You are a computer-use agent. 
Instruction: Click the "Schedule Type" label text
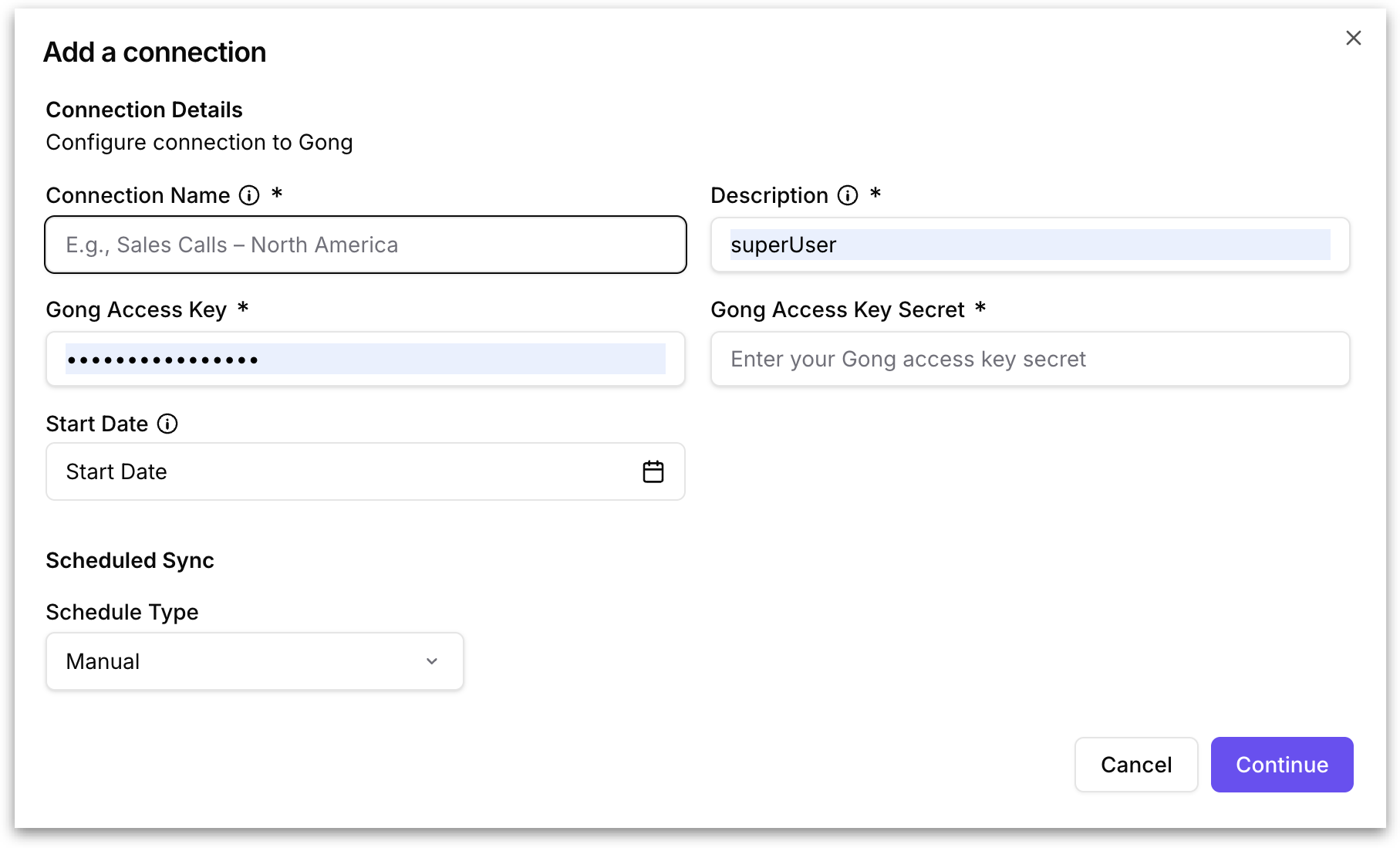(x=122, y=612)
